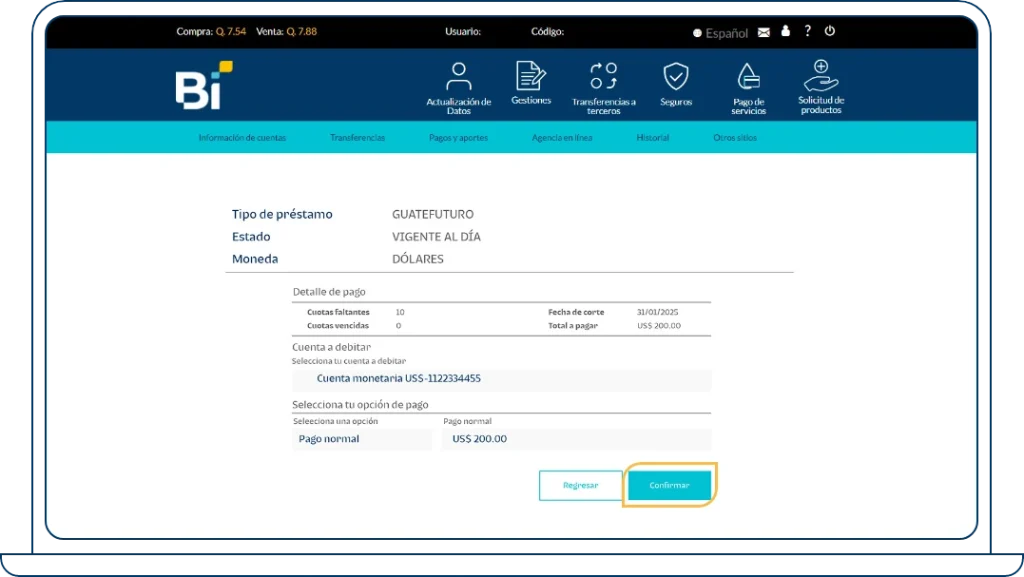
Task: Click the Regresar button
Action: coord(580,485)
